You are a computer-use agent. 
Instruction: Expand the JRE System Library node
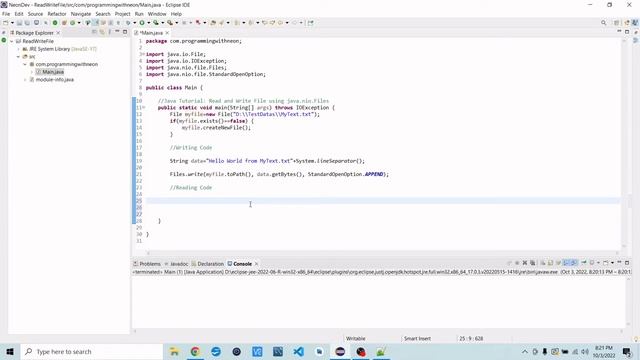pos(18,49)
